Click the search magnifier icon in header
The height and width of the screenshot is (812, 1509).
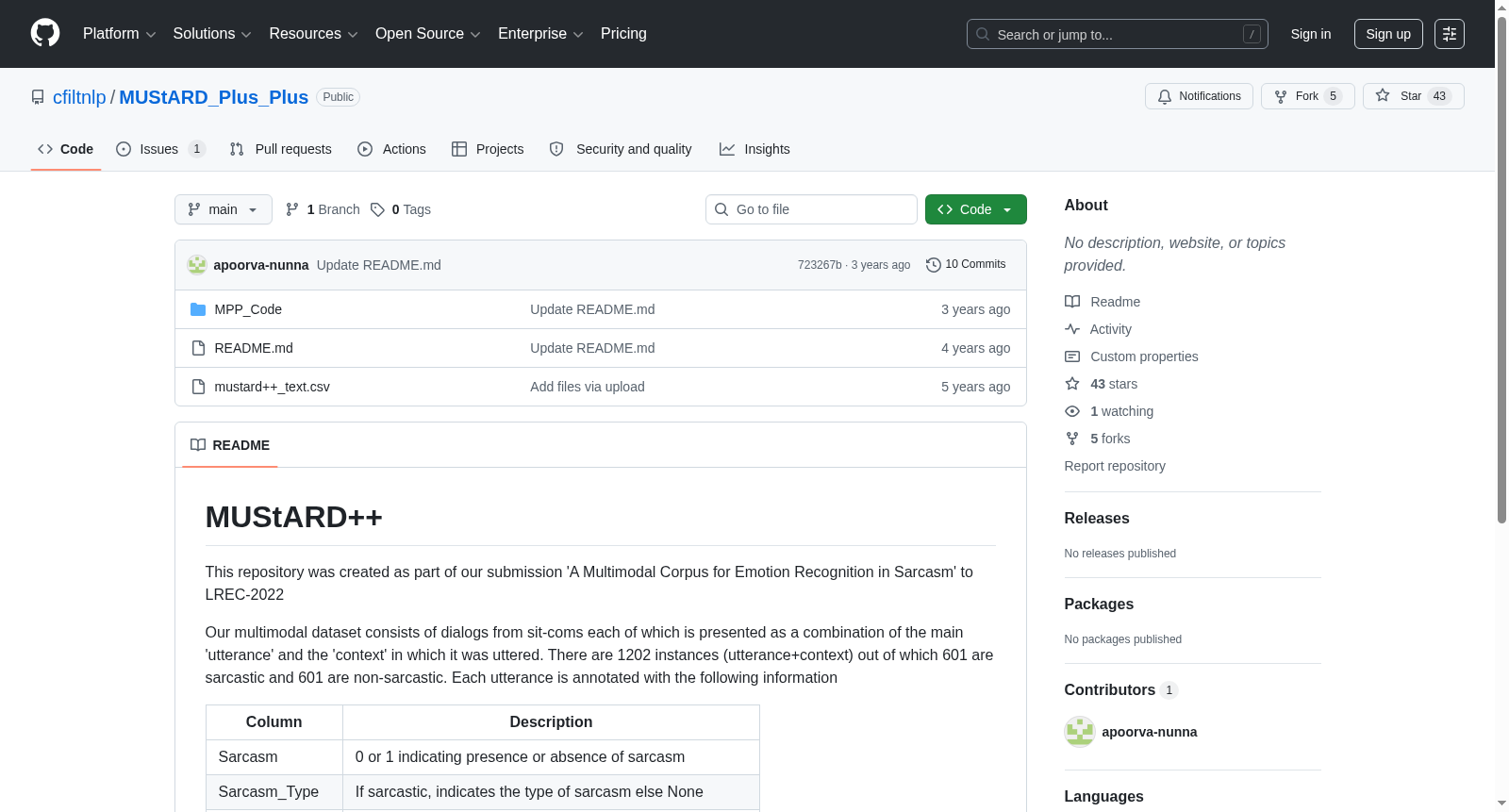(x=983, y=34)
